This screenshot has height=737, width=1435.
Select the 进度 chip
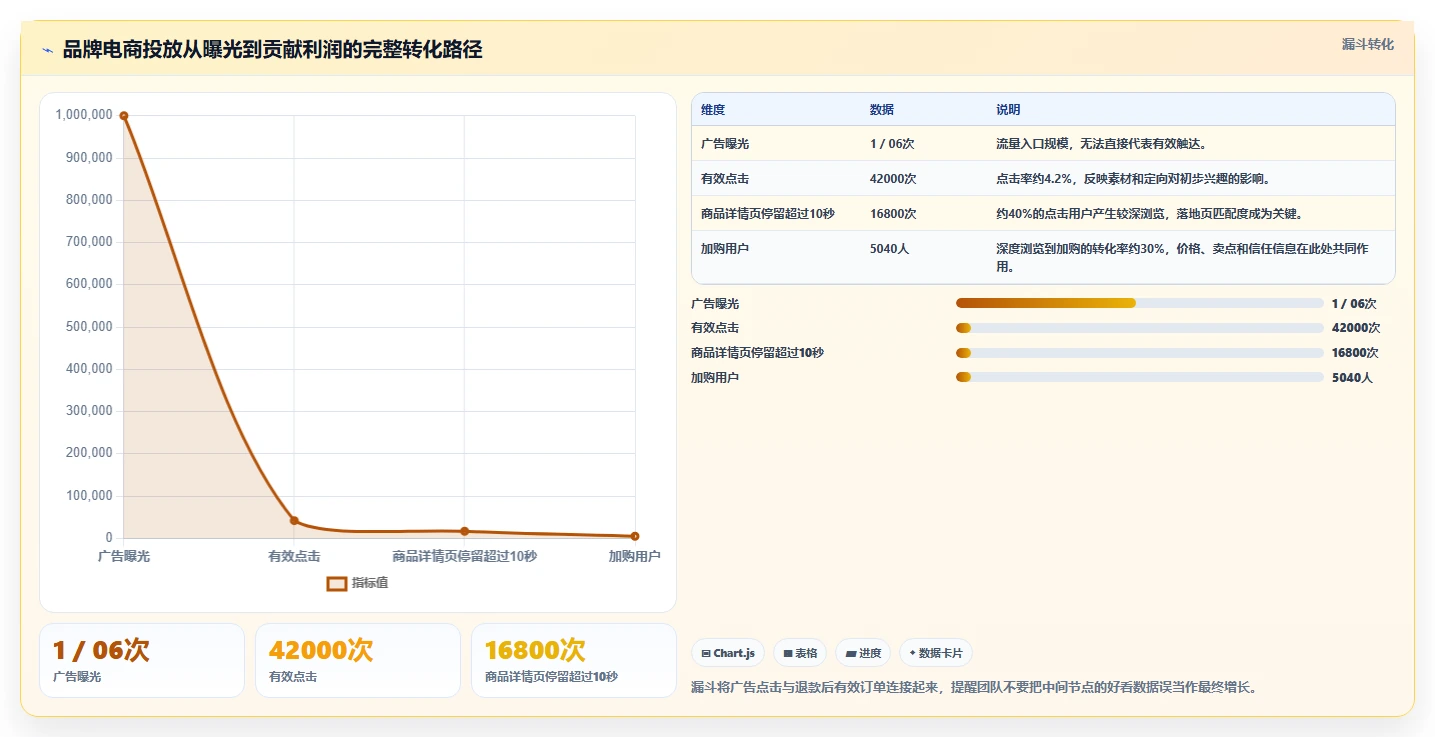click(x=863, y=653)
